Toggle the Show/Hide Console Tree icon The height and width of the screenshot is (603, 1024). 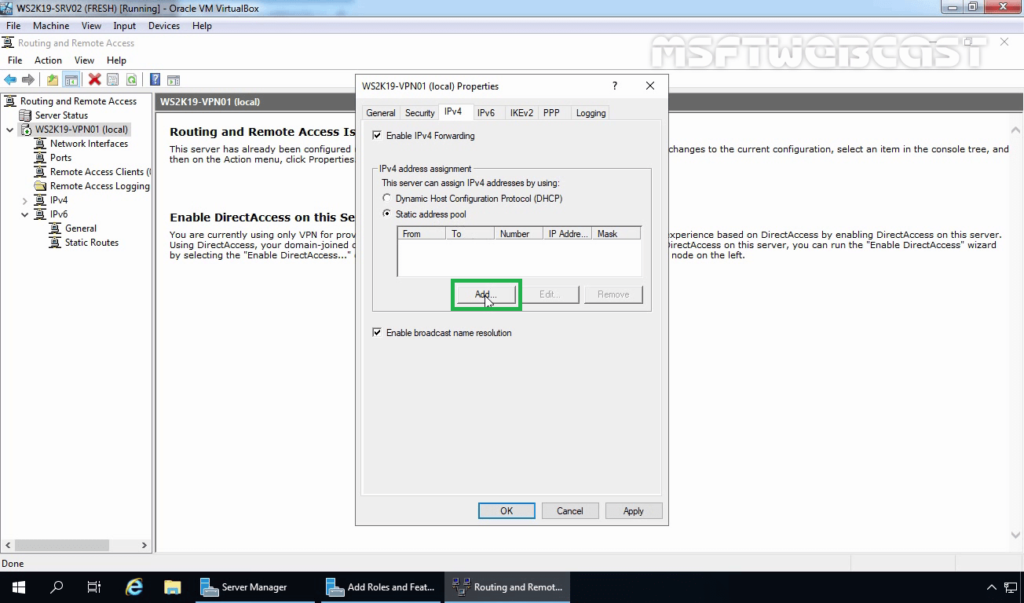[x=71, y=80]
